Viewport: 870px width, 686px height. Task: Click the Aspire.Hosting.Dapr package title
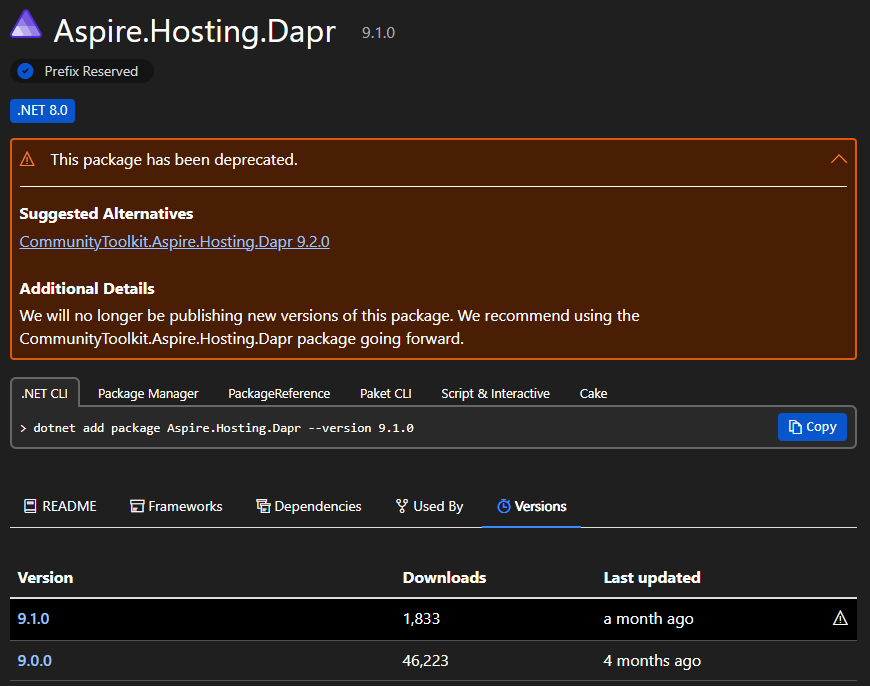click(195, 32)
